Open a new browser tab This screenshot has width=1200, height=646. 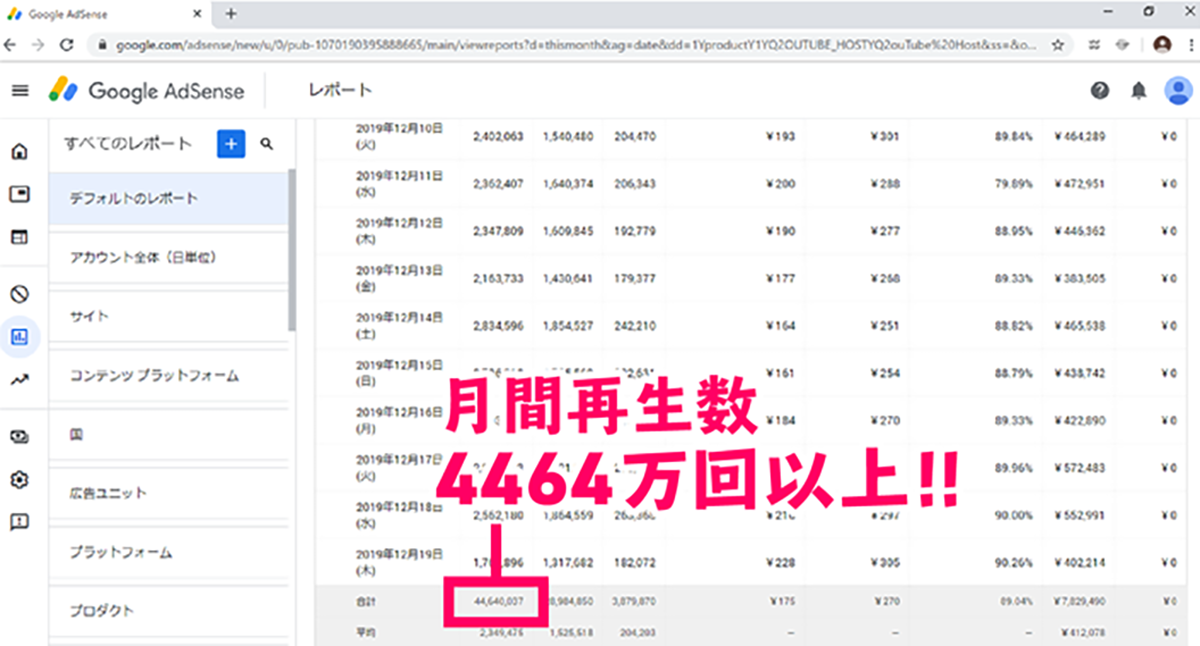(x=231, y=14)
